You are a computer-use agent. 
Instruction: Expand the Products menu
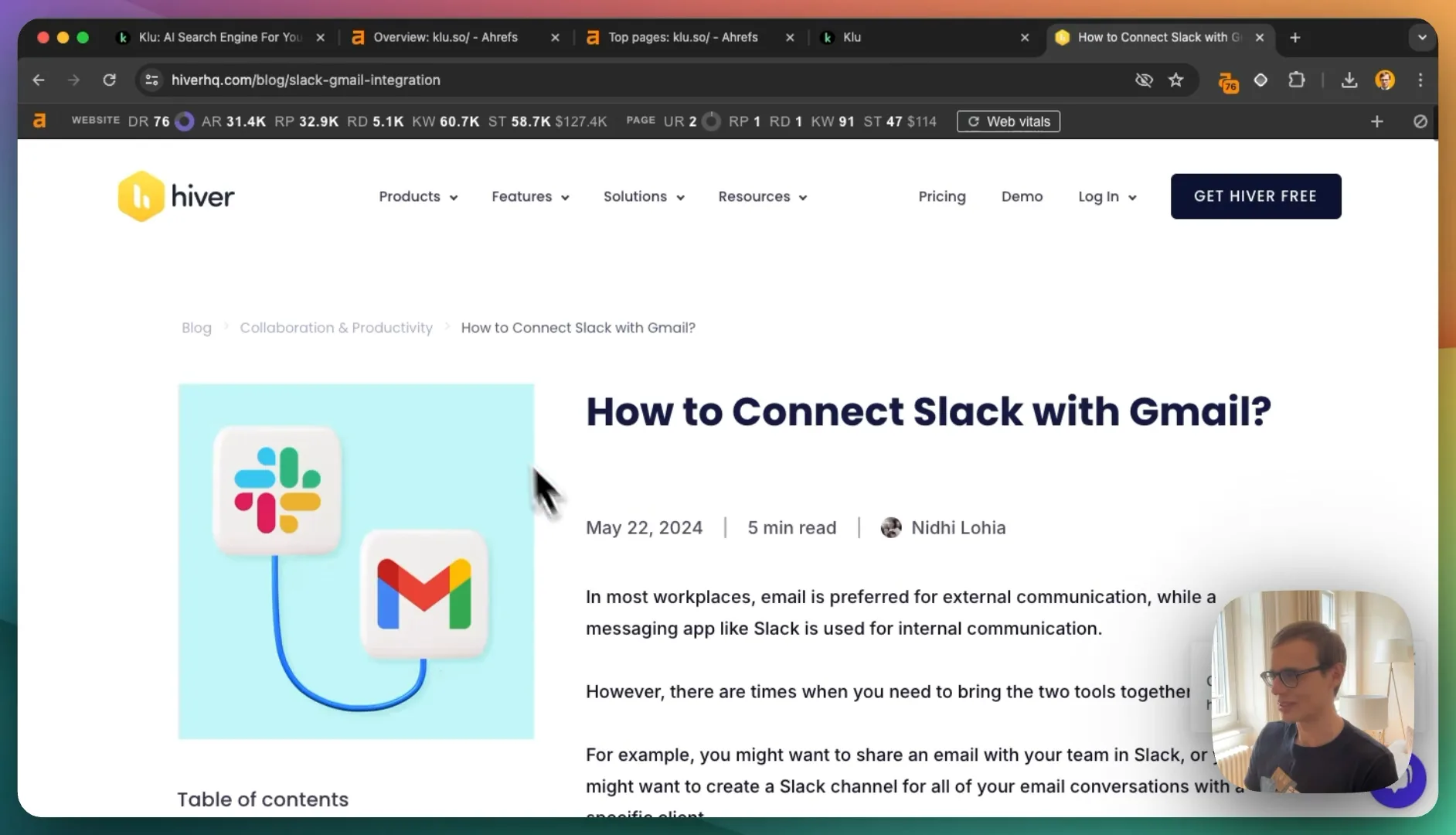tap(418, 196)
